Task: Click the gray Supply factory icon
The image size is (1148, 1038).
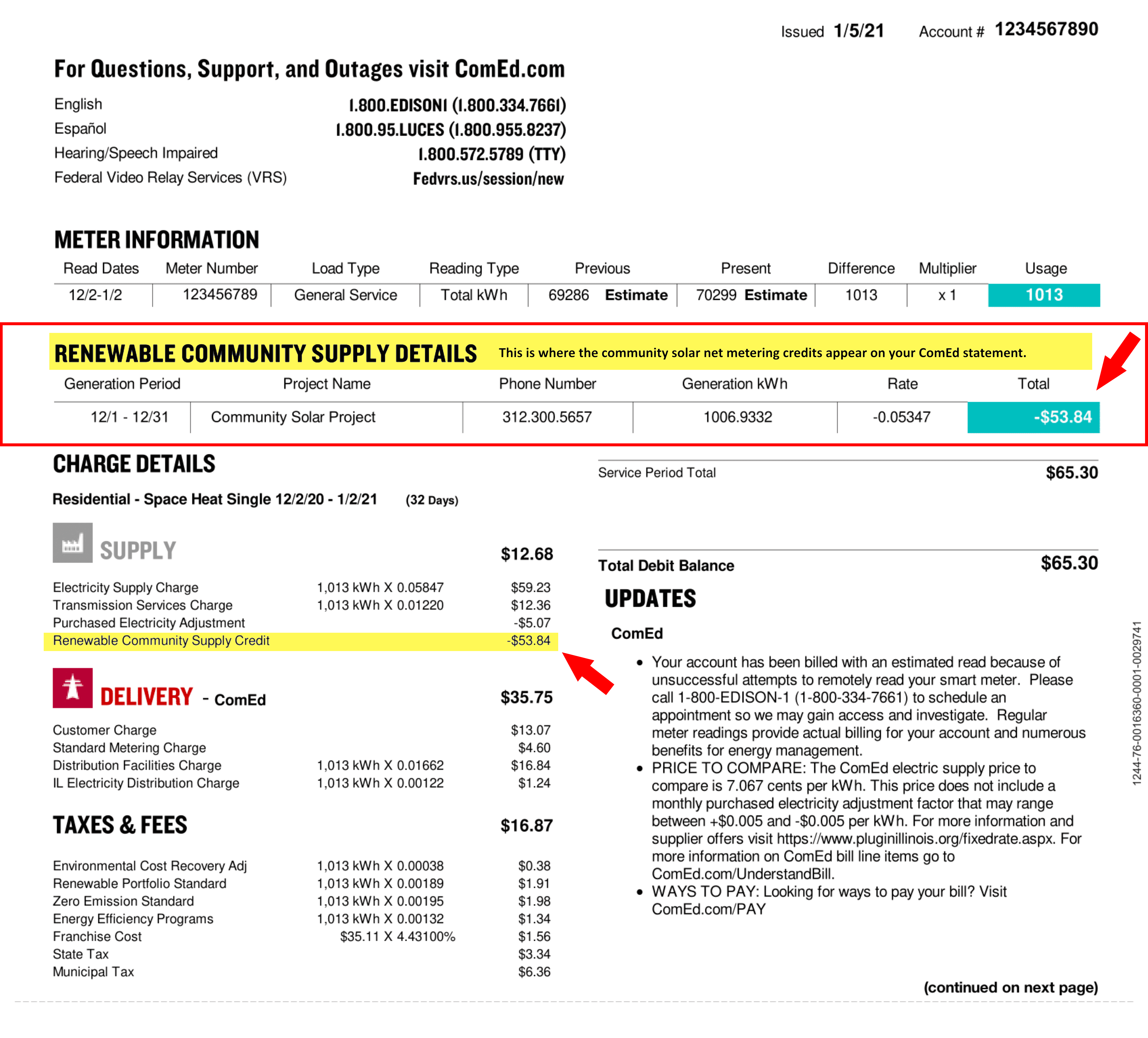Action: 72,543
